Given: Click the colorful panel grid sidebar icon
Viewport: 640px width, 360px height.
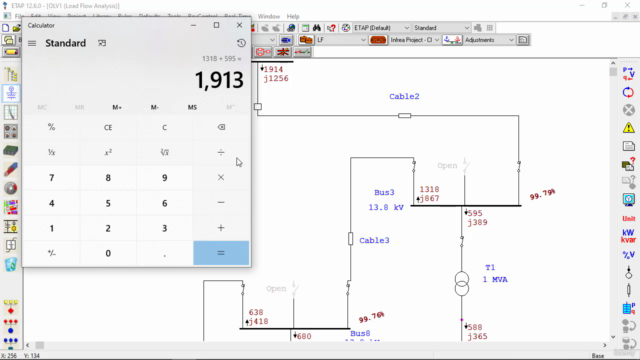Looking at the screenshot, I should coord(11,207).
